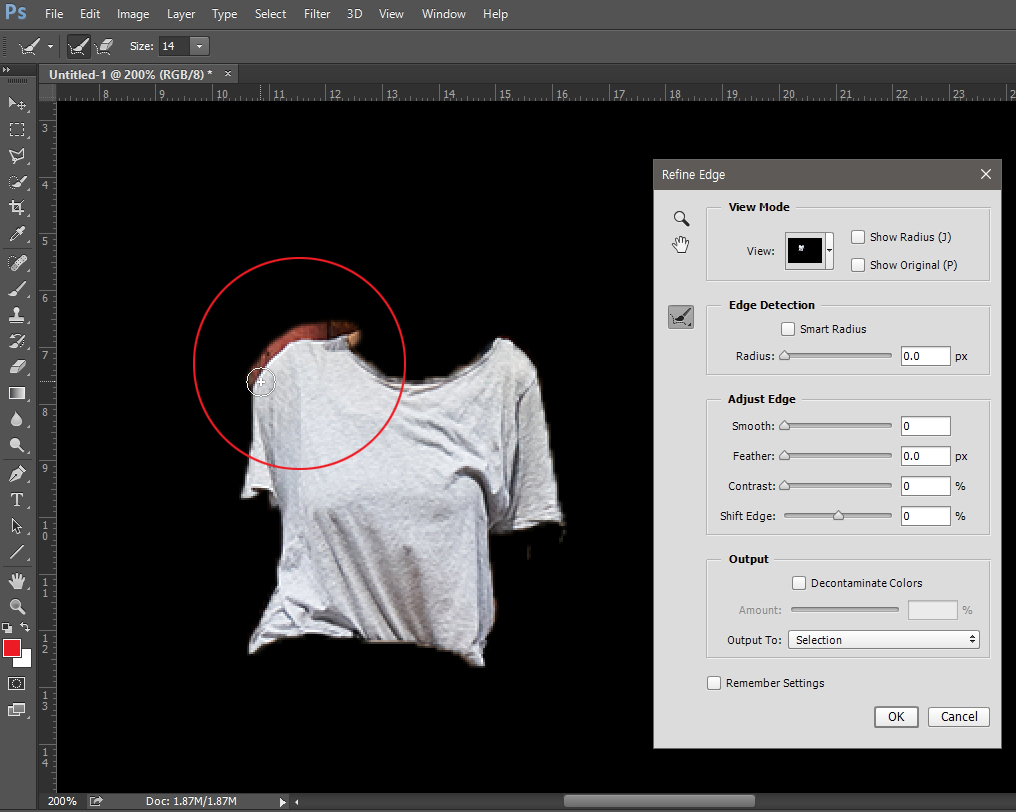Select the Dodge tool
Image resolution: width=1016 pixels, height=812 pixels.
(17, 445)
